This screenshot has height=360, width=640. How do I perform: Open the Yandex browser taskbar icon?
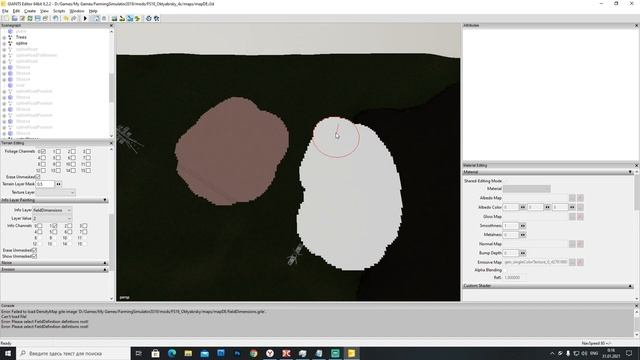(x=270, y=353)
